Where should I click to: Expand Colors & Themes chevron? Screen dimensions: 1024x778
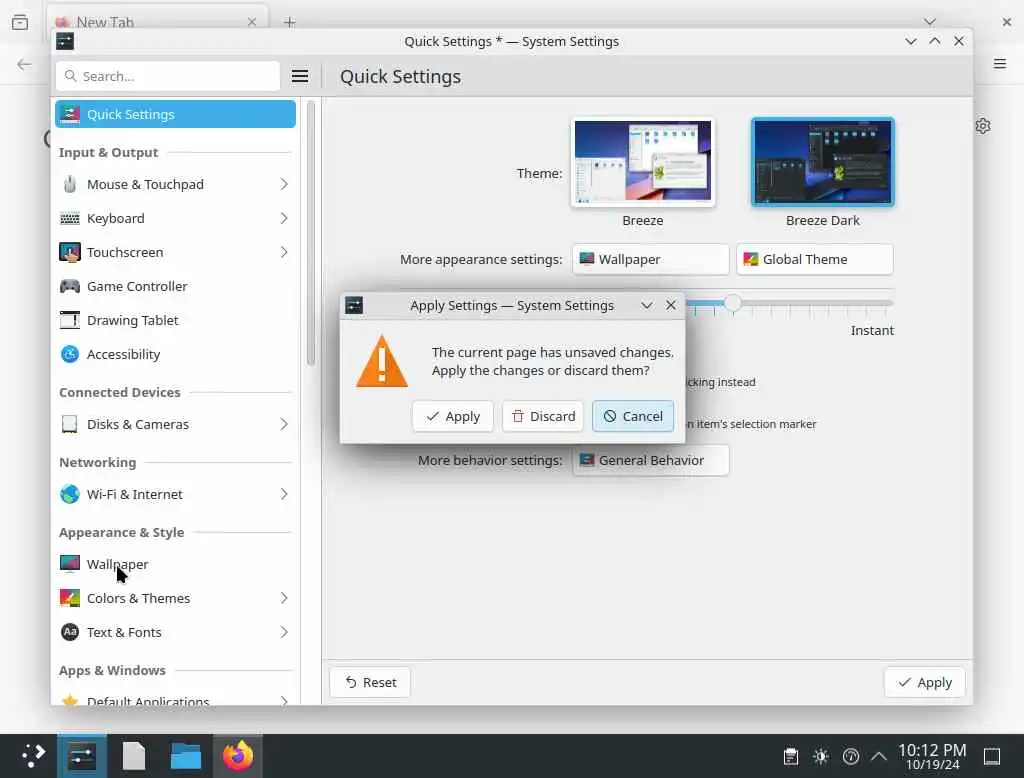tap(284, 598)
